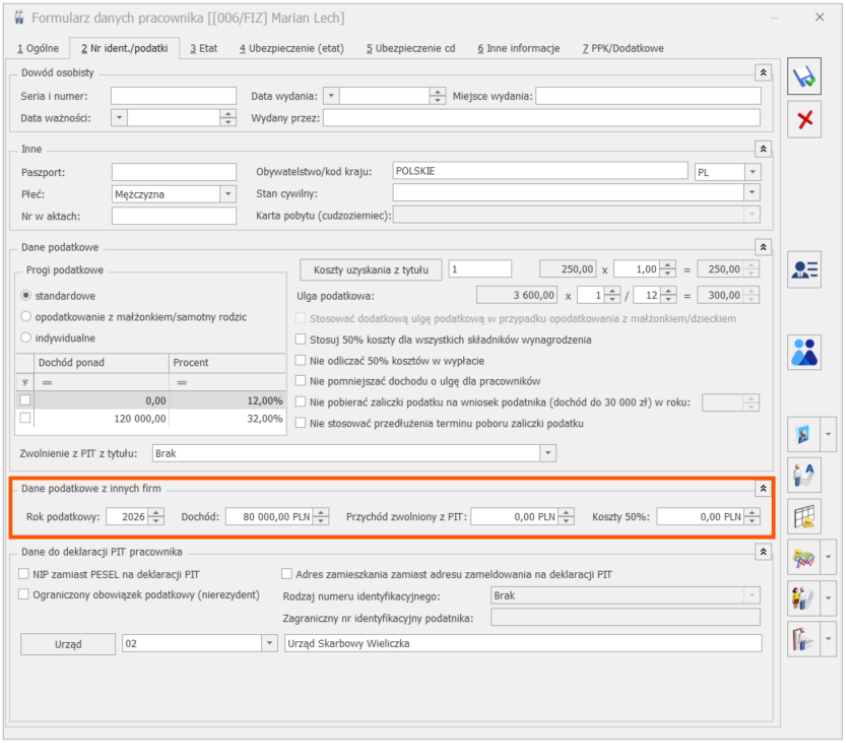Open the '4 Ubezpieczenie (etat)' tab

(291, 48)
